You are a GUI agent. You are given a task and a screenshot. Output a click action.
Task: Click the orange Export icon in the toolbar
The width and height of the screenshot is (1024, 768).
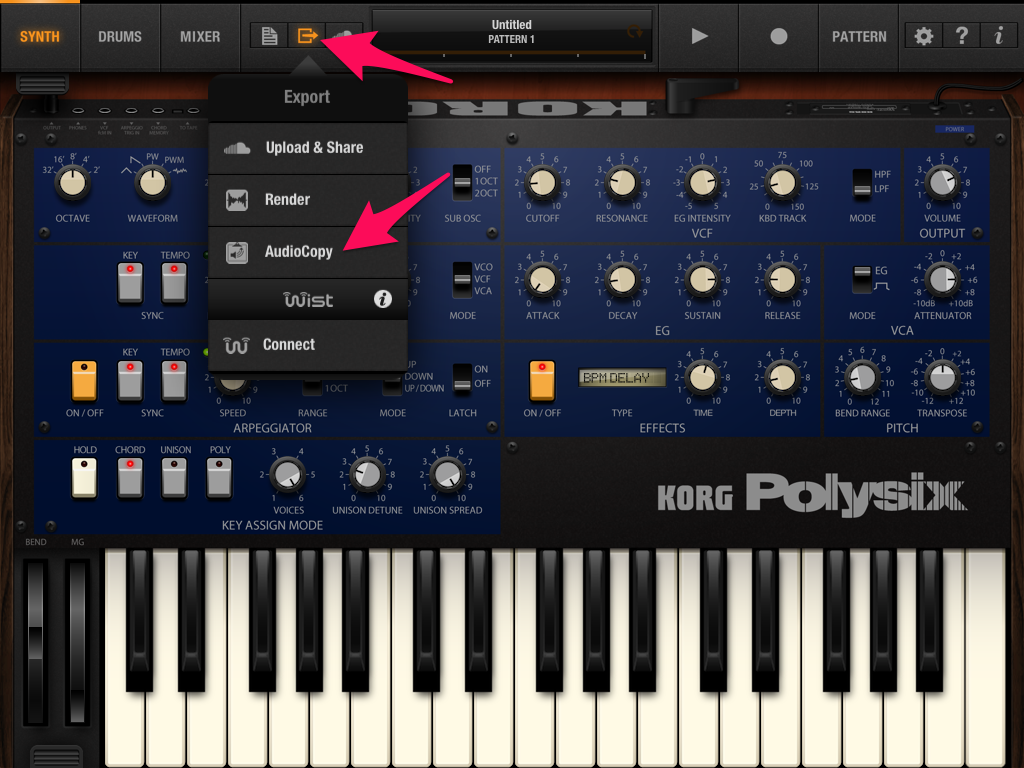(x=307, y=36)
